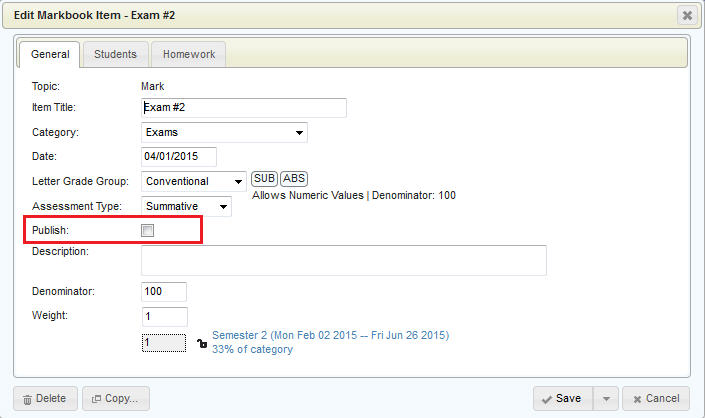Click the ABS badge icon
Screen dimensions: 705x418
[x=294, y=179]
